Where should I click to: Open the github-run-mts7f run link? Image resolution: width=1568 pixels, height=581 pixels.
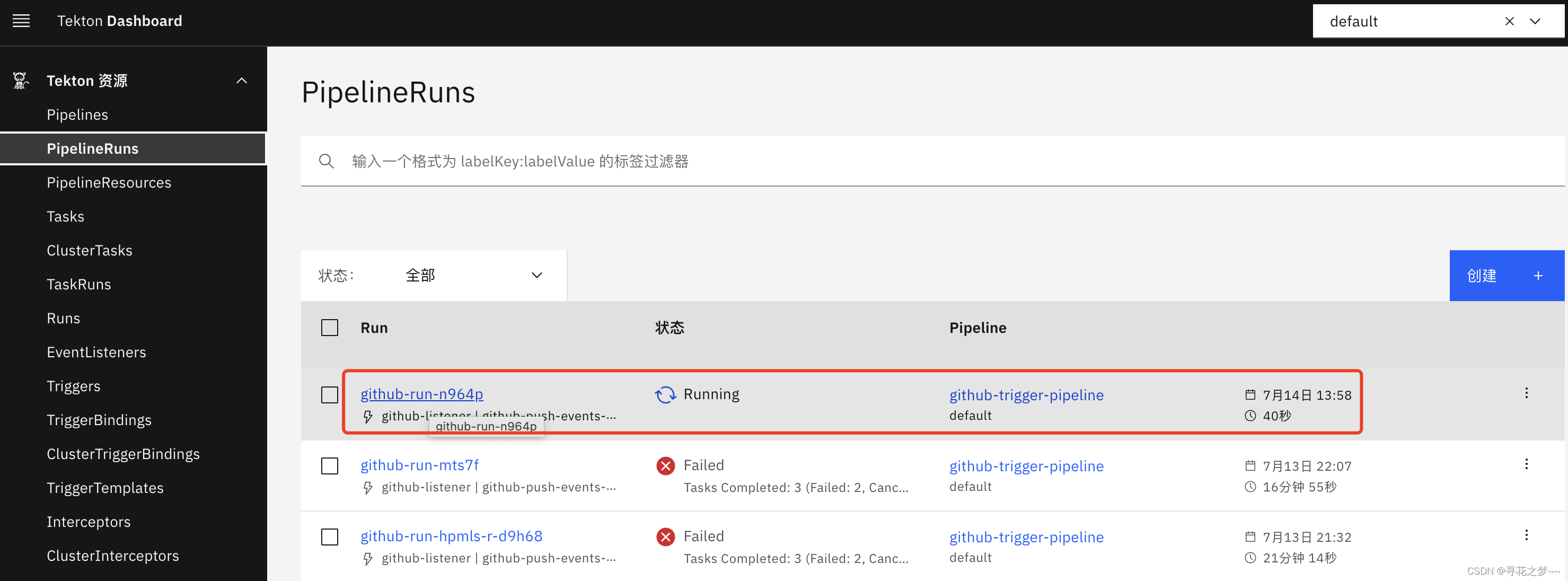point(419,465)
